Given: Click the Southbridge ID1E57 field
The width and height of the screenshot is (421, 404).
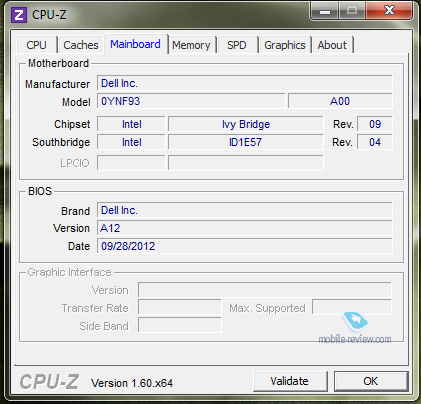Looking at the screenshot, I should (x=246, y=142).
